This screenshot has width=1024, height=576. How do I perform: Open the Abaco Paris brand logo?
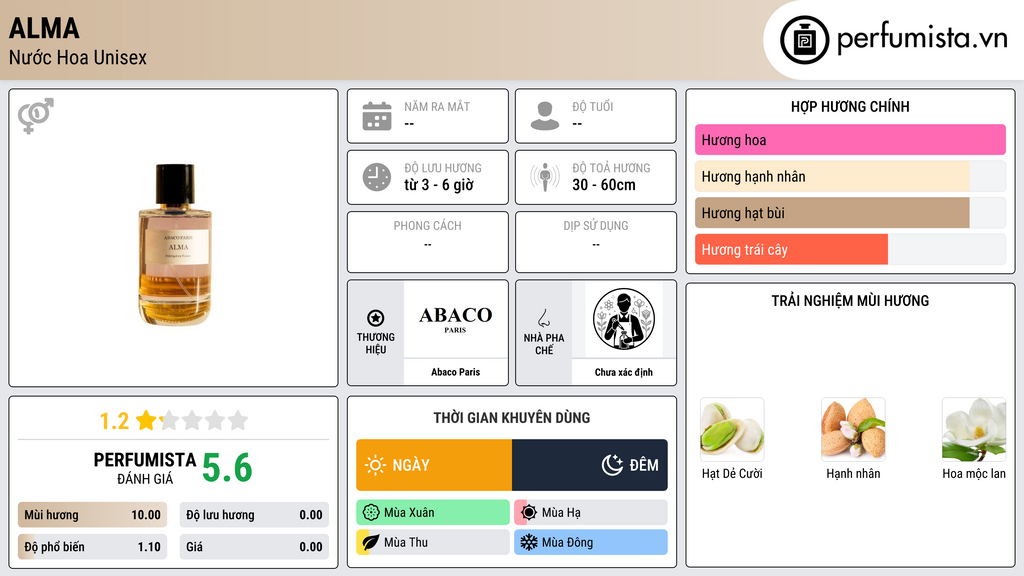pyautogui.click(x=456, y=319)
